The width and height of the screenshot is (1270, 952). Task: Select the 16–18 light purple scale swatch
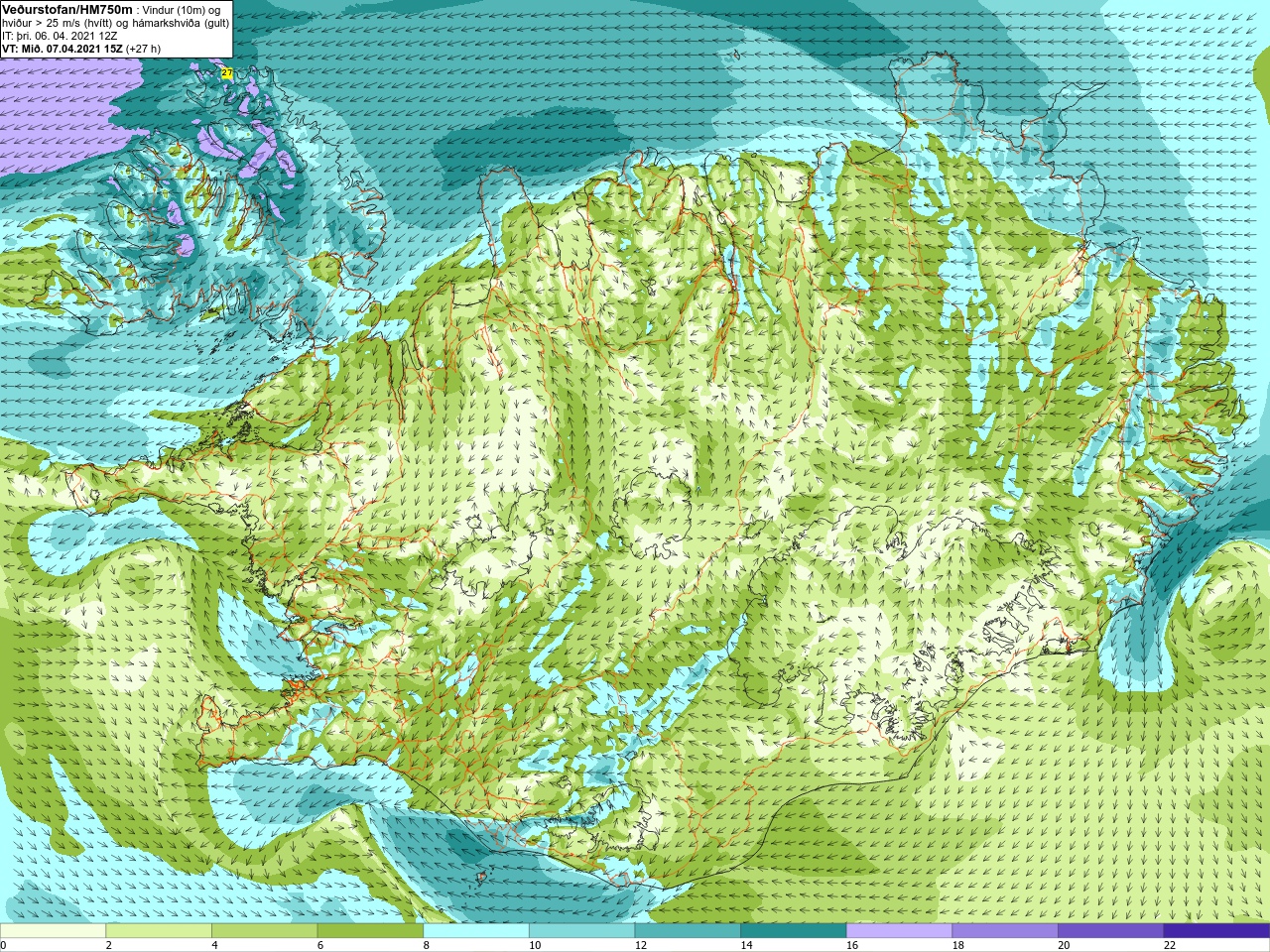click(x=899, y=931)
